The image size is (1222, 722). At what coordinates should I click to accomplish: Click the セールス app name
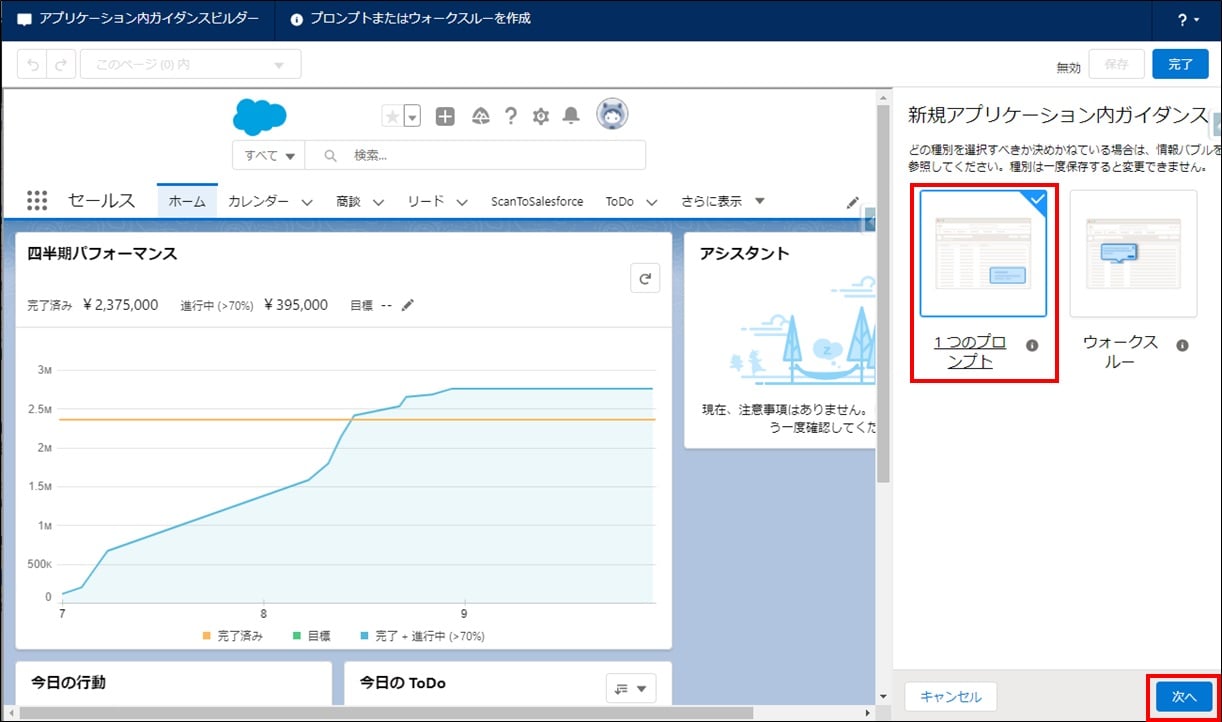tap(101, 201)
